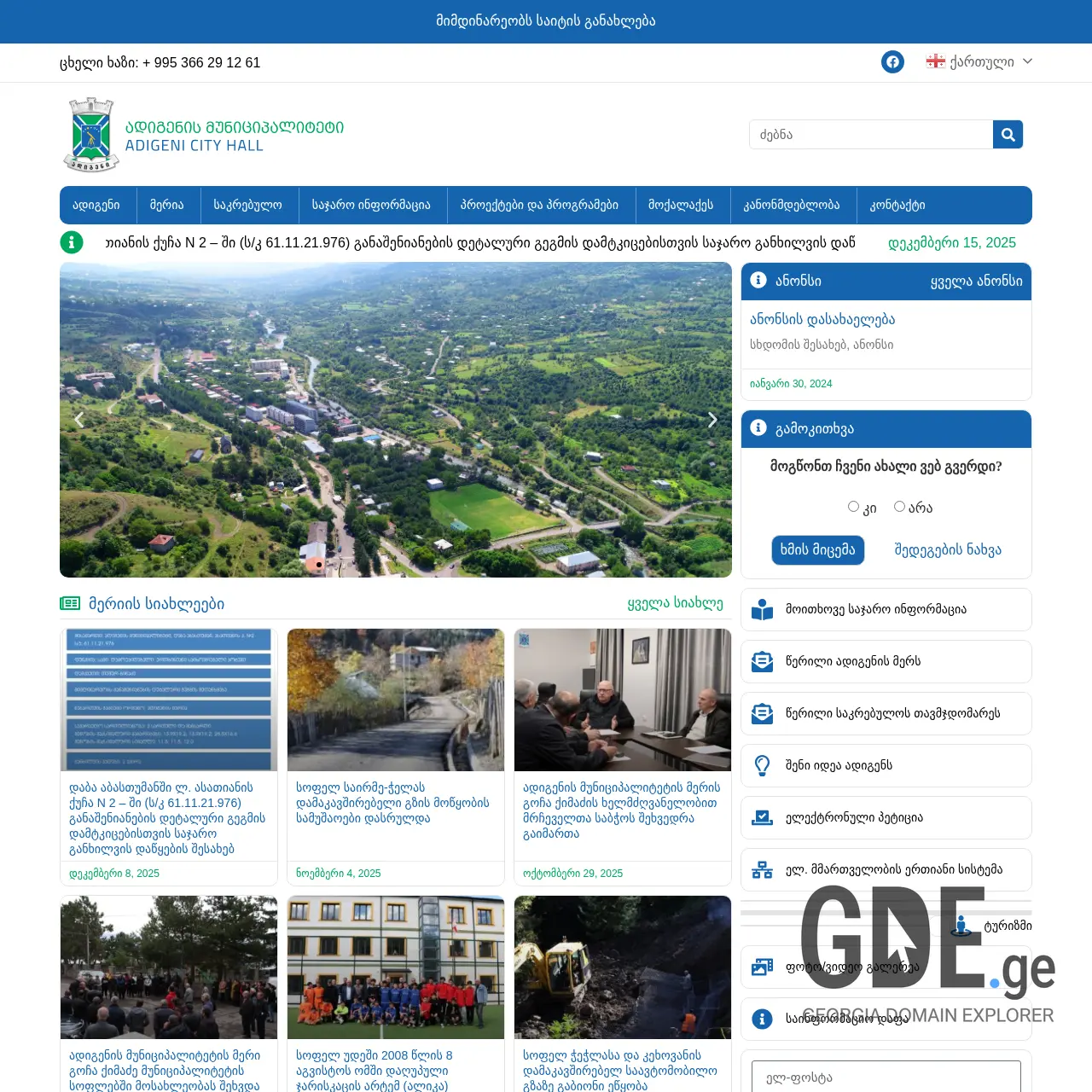Click the ელ-ფოსტა input field
The height and width of the screenshot is (1092, 1092).
pos(885,1077)
